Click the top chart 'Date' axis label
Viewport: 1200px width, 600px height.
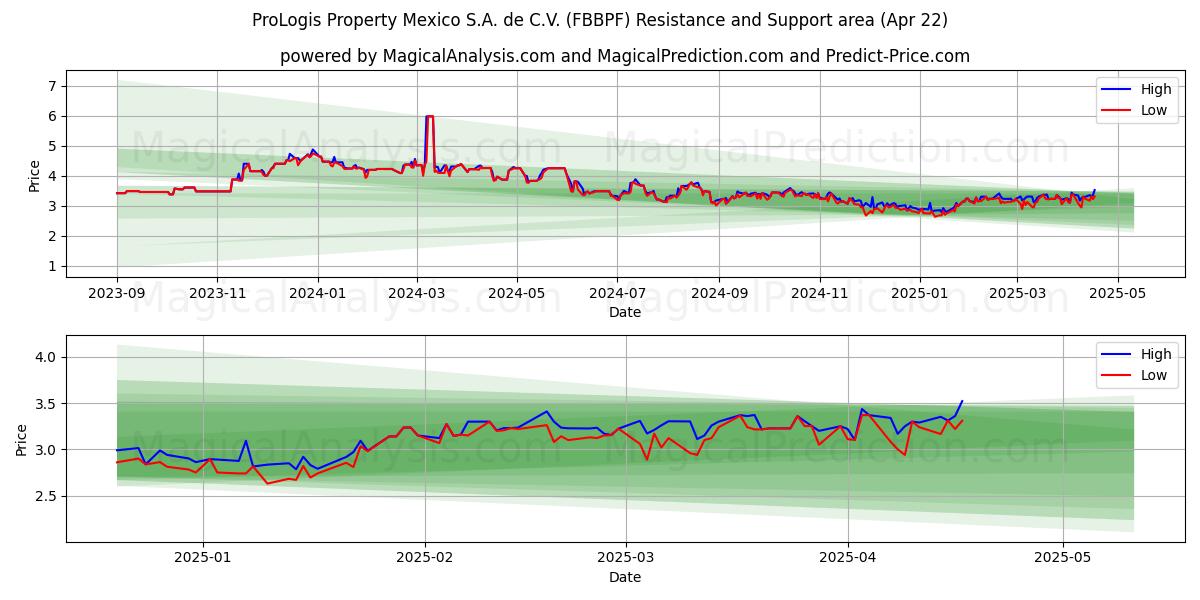(625, 312)
